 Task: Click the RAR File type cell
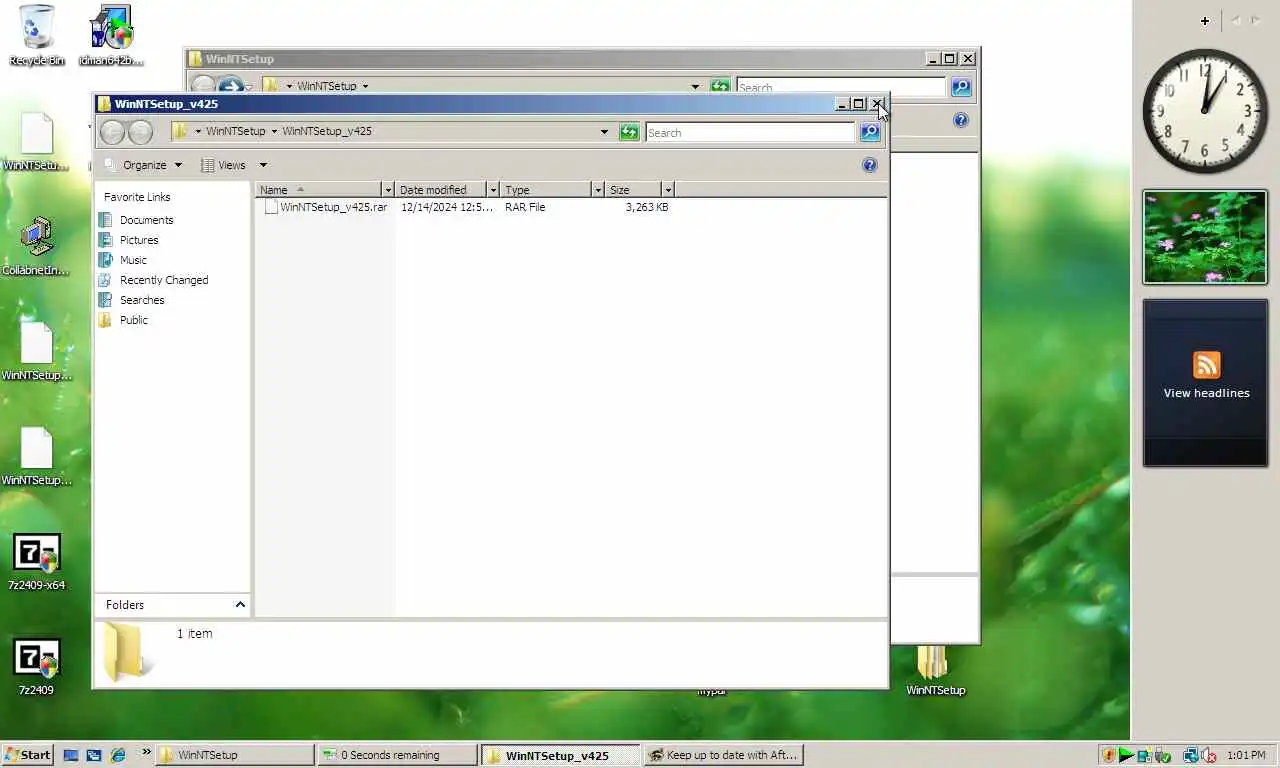click(x=525, y=207)
